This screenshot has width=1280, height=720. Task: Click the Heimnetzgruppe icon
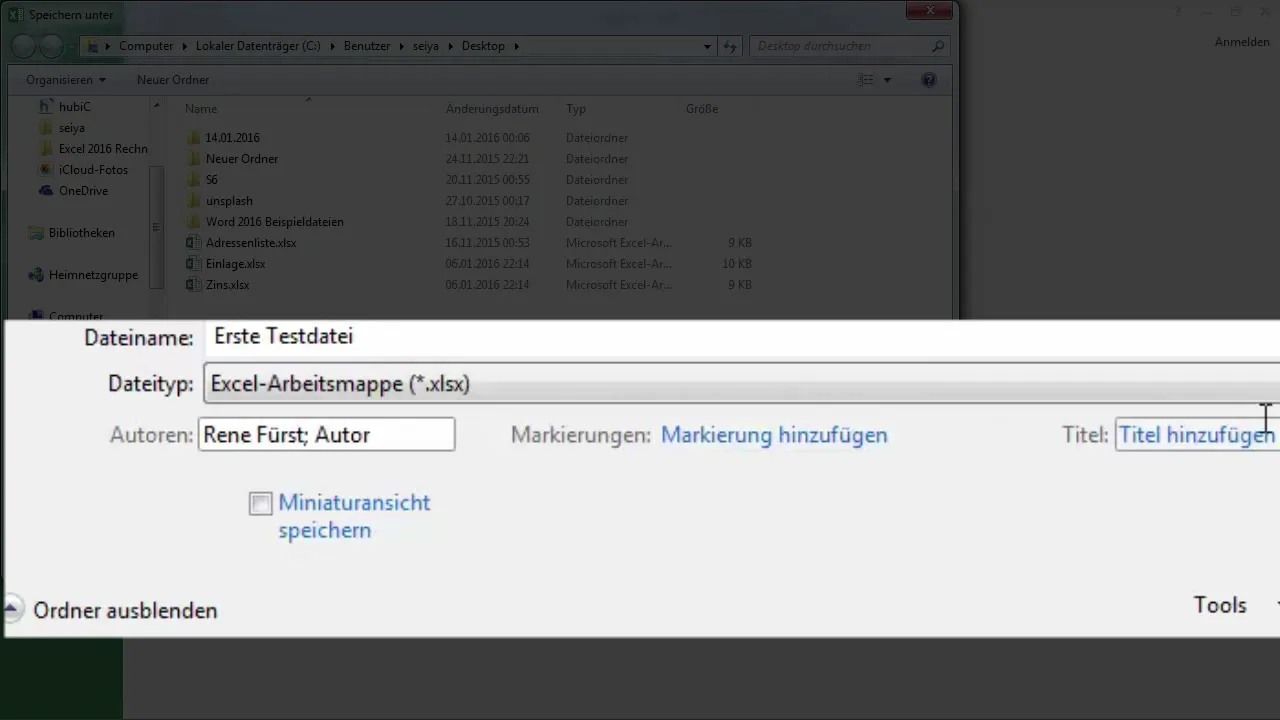(x=36, y=275)
